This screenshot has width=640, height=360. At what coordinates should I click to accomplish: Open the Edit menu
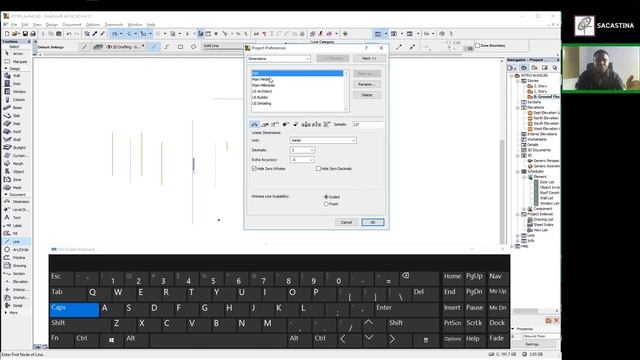tap(25, 25)
